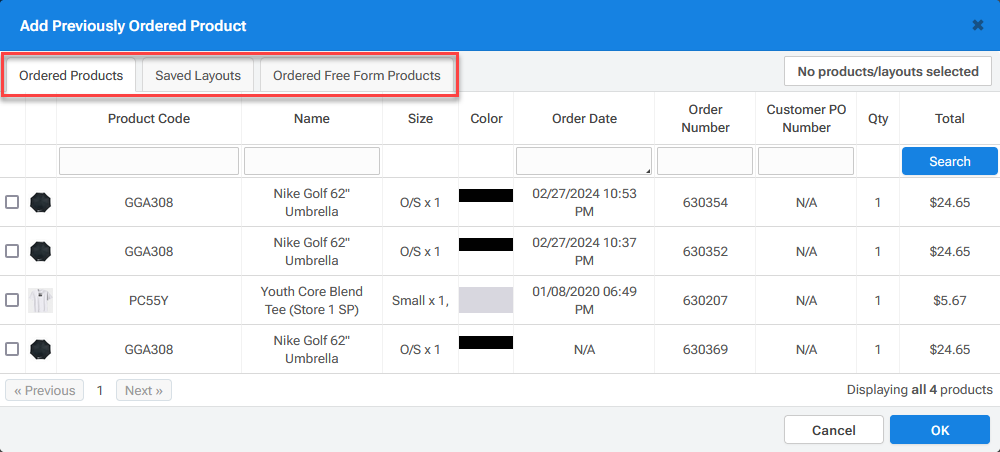1000x452 pixels.
Task: Open the Order Date filter picker
Action: (584, 161)
